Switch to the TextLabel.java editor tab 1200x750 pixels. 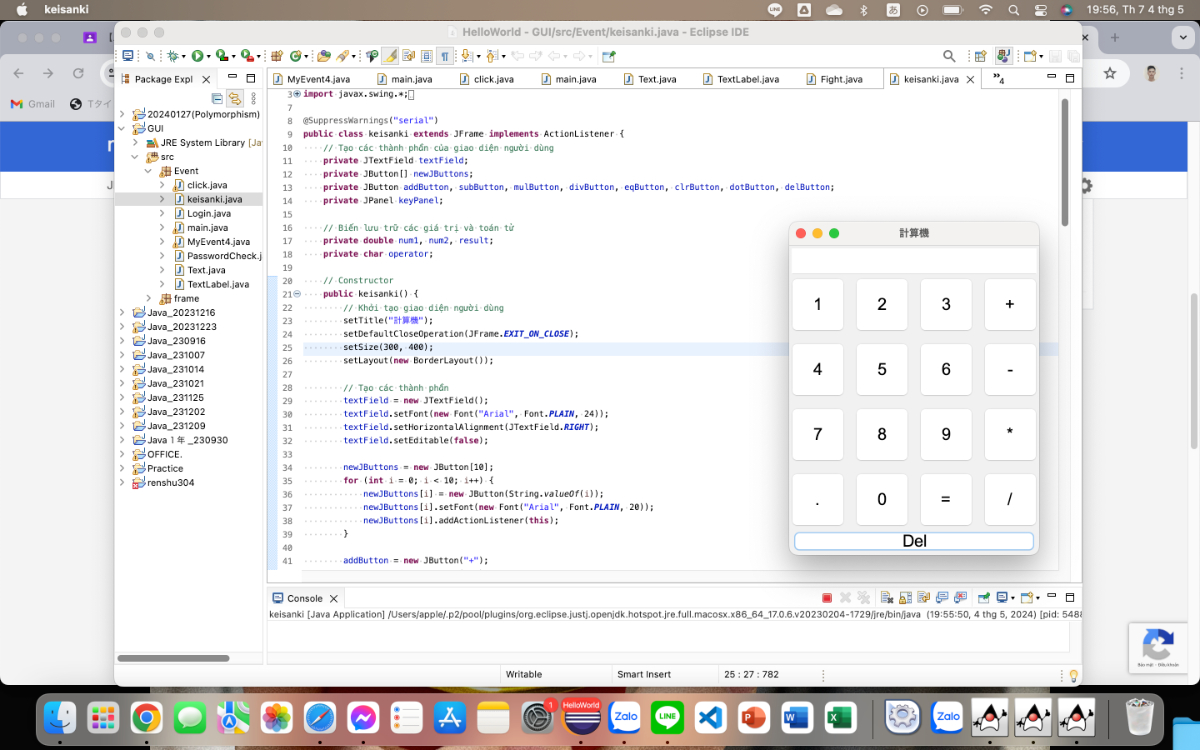click(747, 79)
